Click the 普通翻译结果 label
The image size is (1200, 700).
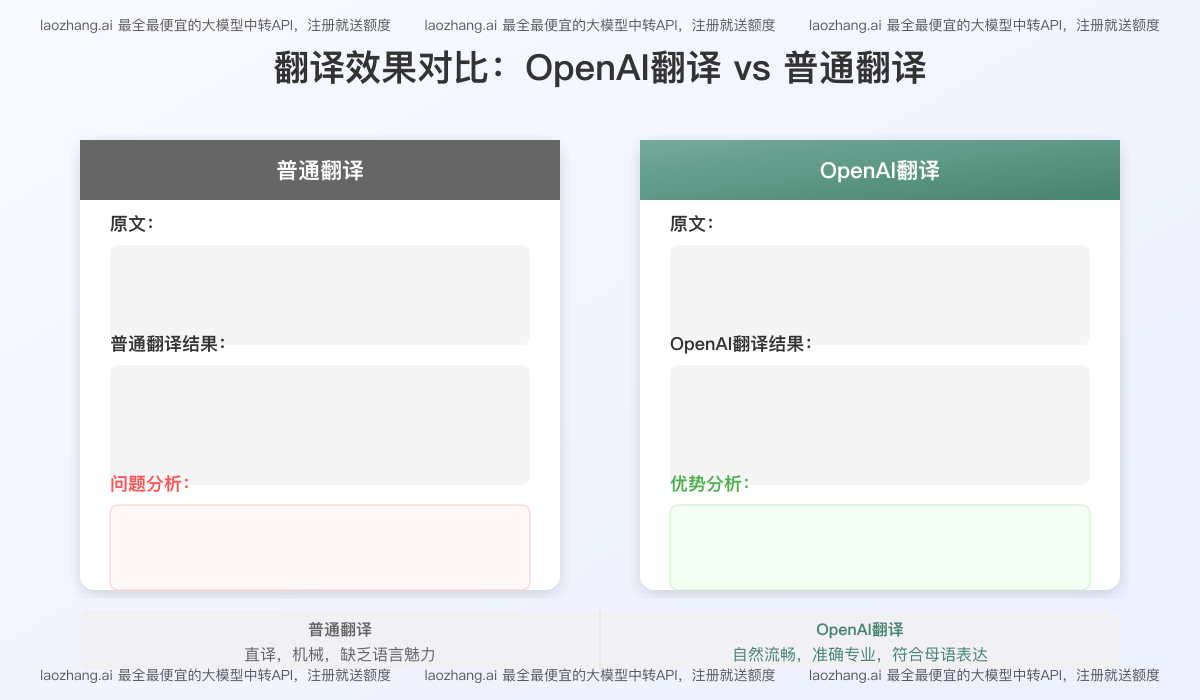(168, 344)
